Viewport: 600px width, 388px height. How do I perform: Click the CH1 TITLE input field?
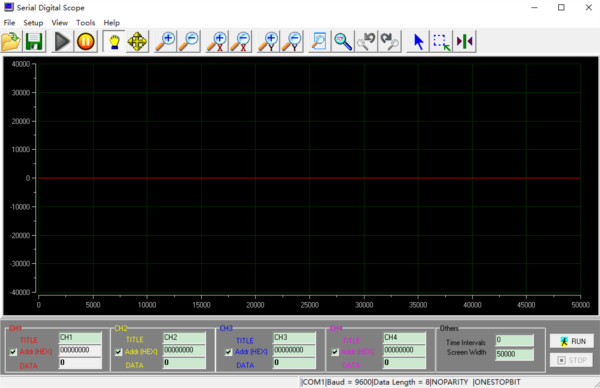(80, 337)
